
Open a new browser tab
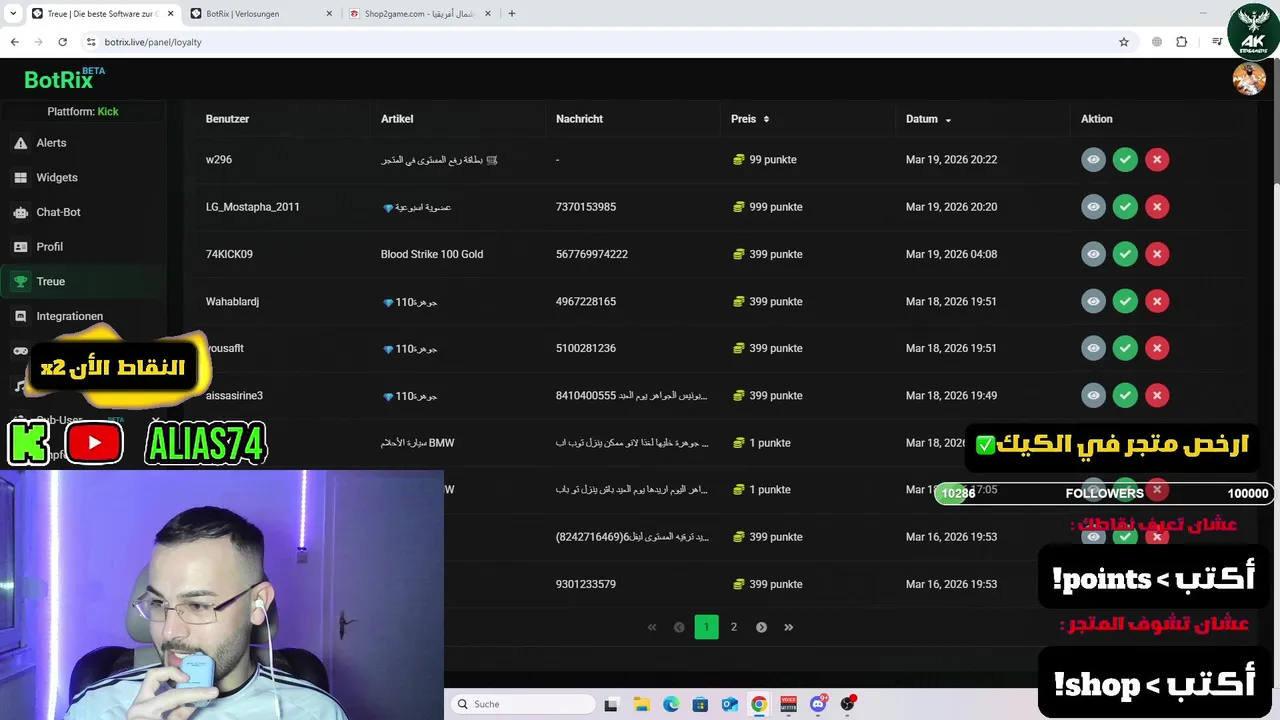coord(512,14)
